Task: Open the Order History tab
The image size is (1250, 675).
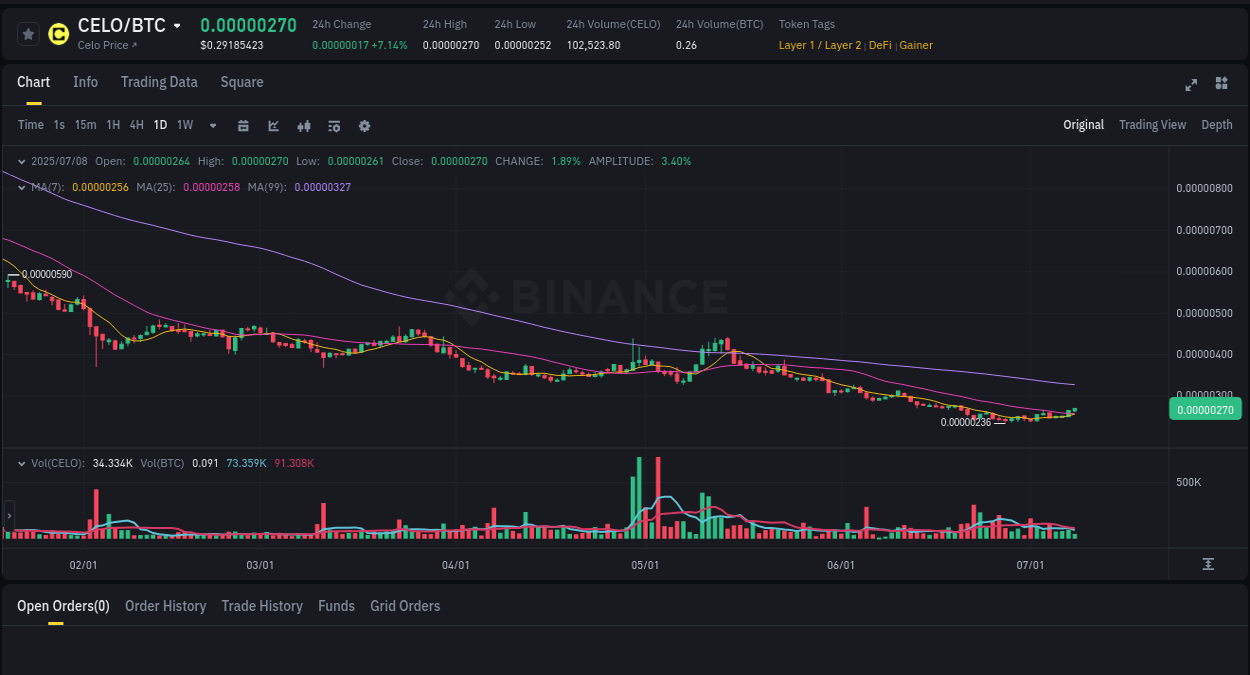Action: [x=165, y=606]
